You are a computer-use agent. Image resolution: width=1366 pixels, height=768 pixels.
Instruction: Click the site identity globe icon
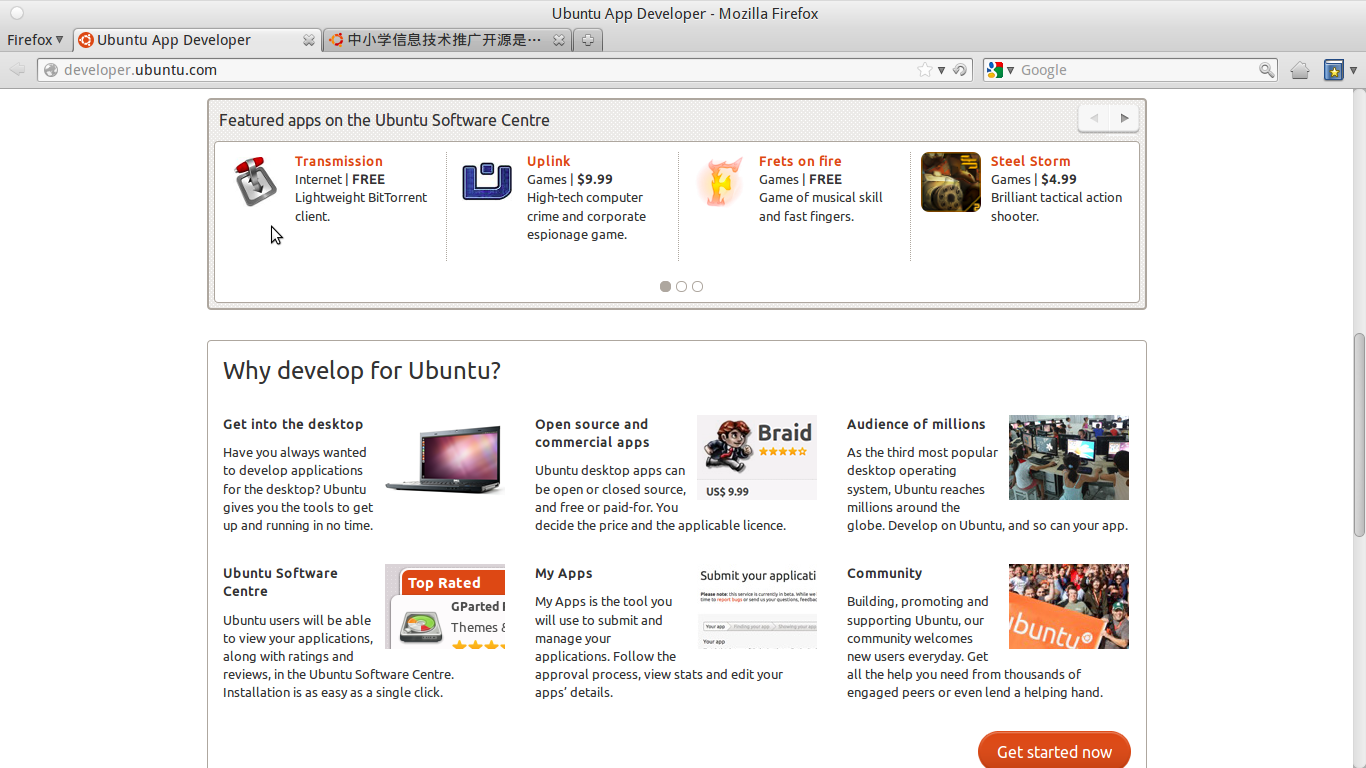(x=51, y=70)
